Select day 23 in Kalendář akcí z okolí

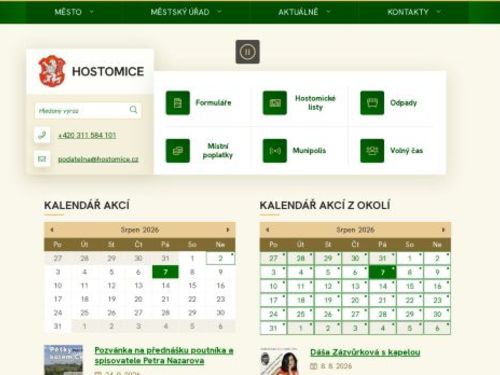[437, 300]
